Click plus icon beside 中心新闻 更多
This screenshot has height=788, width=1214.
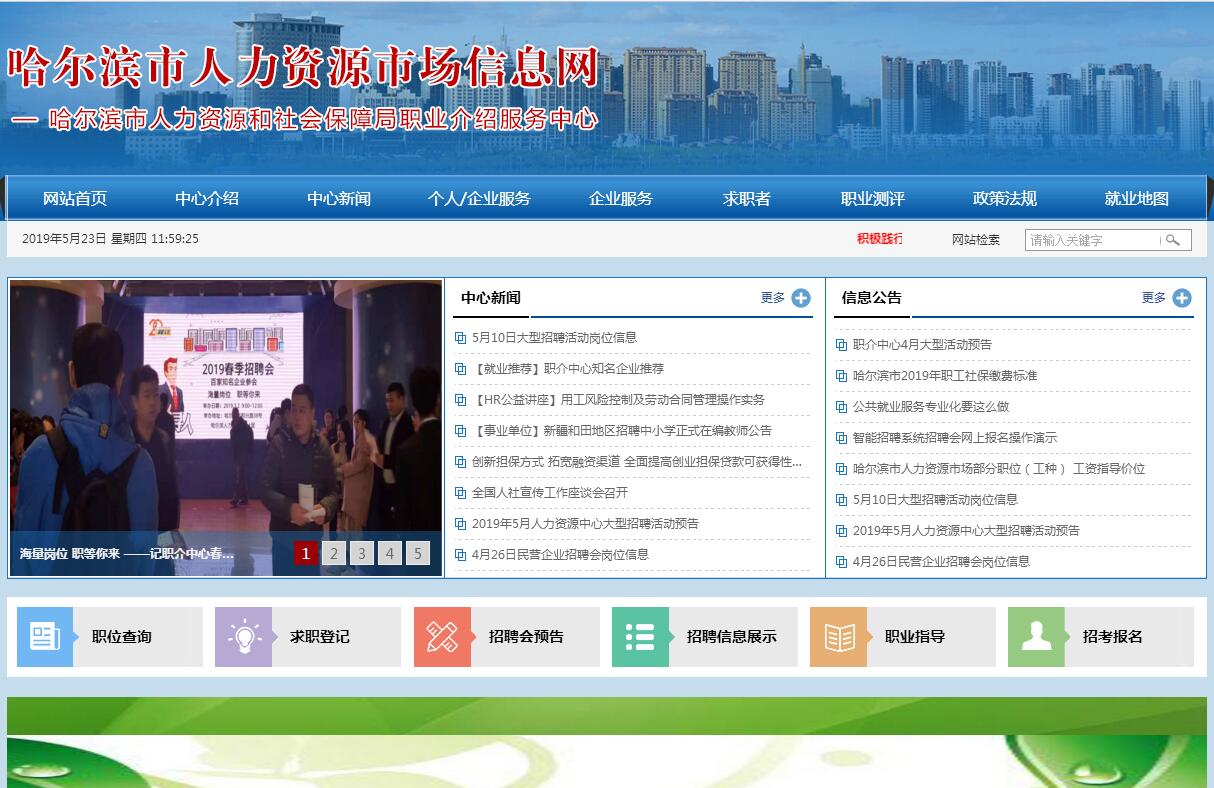pyautogui.click(x=801, y=298)
